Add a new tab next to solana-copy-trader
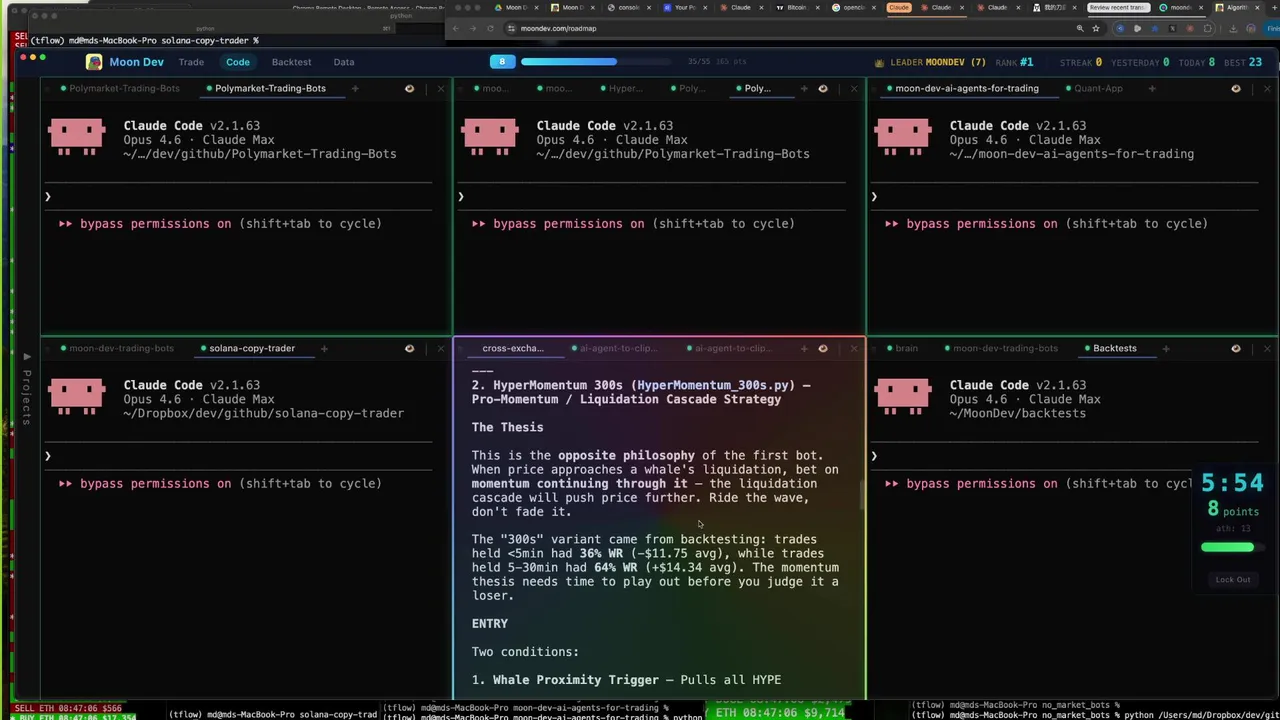 tap(324, 348)
